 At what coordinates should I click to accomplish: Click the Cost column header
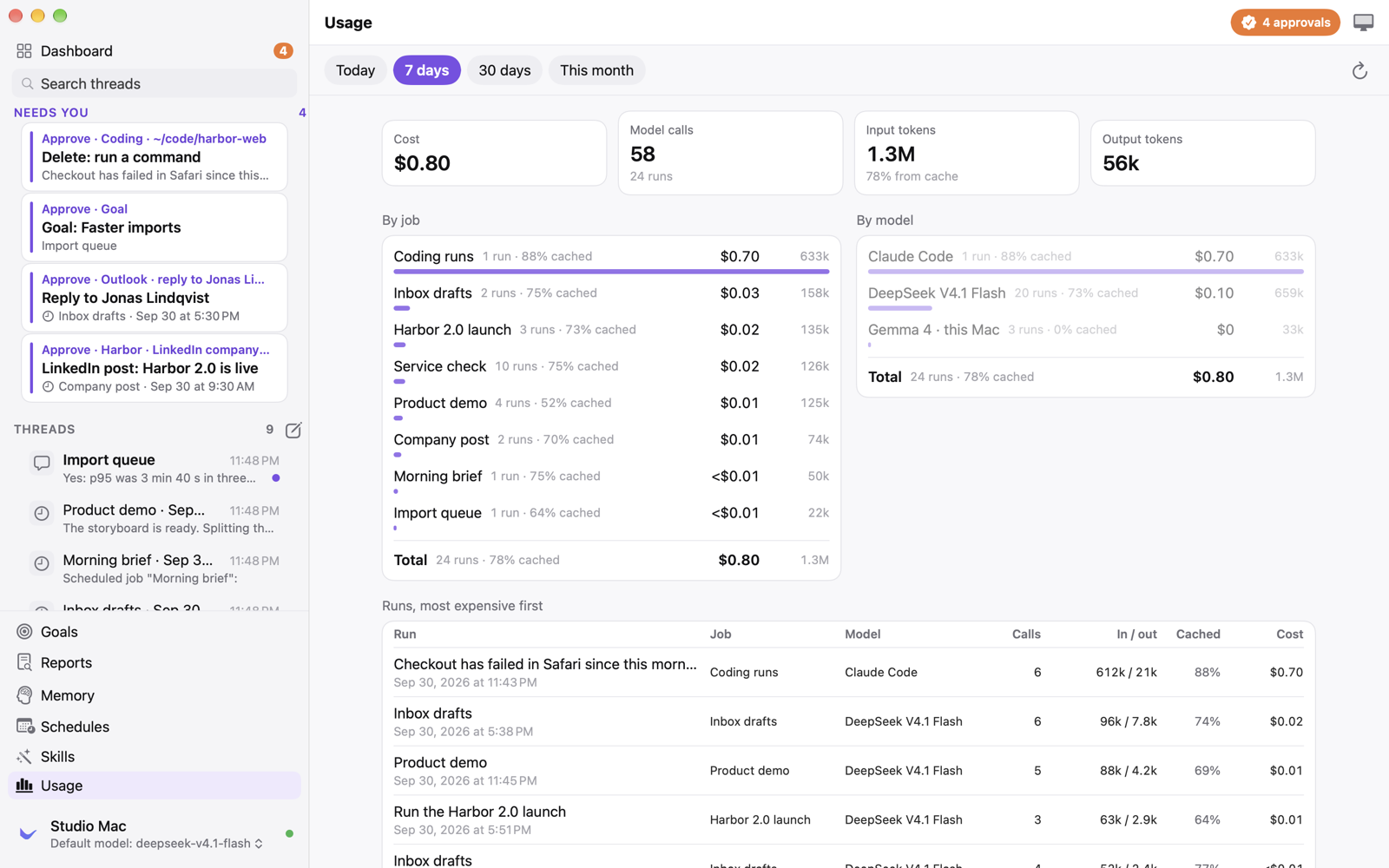tap(1289, 634)
